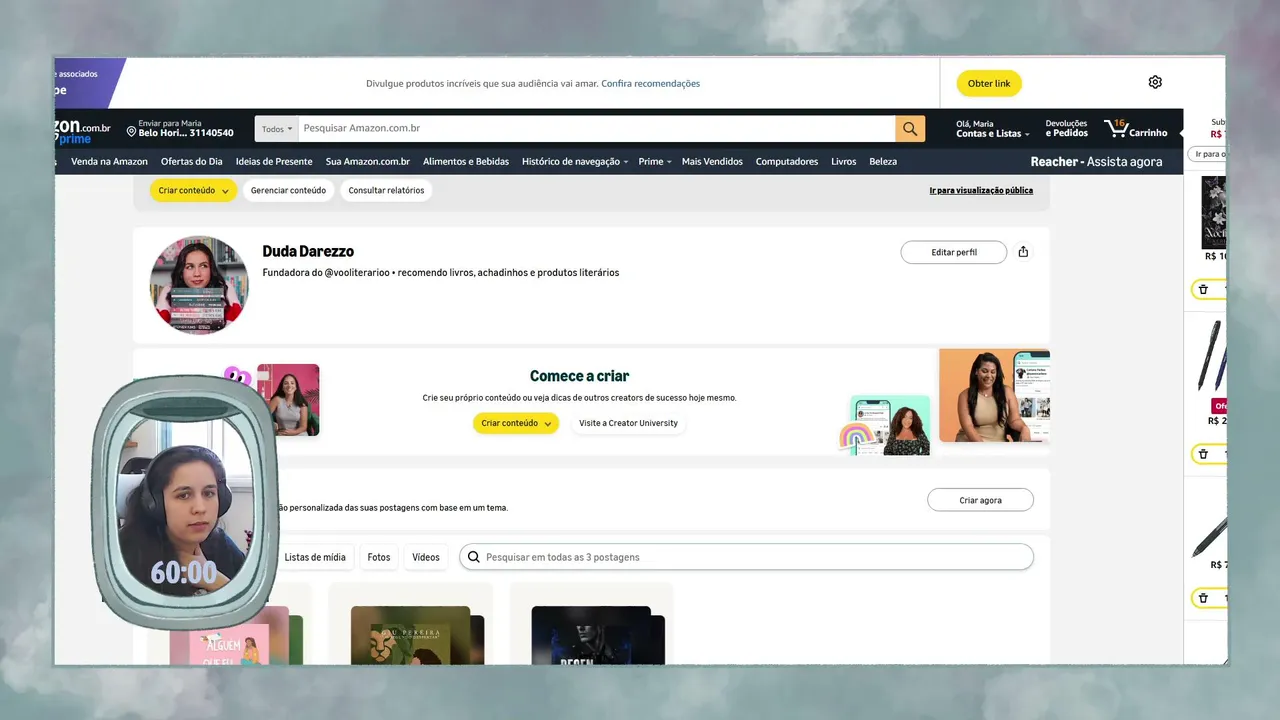Open the shopping cart Carrinho icon
The width and height of the screenshot is (1280, 720).
(1135, 129)
